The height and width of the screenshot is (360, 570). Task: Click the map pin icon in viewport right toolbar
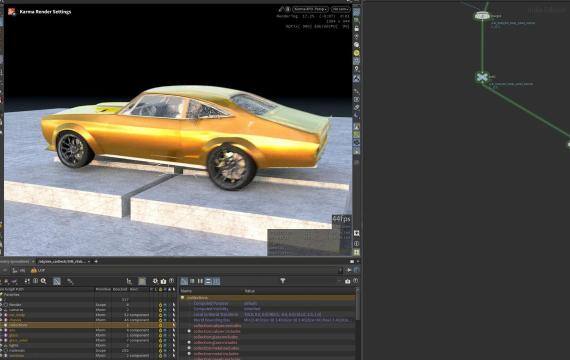[x=357, y=69]
